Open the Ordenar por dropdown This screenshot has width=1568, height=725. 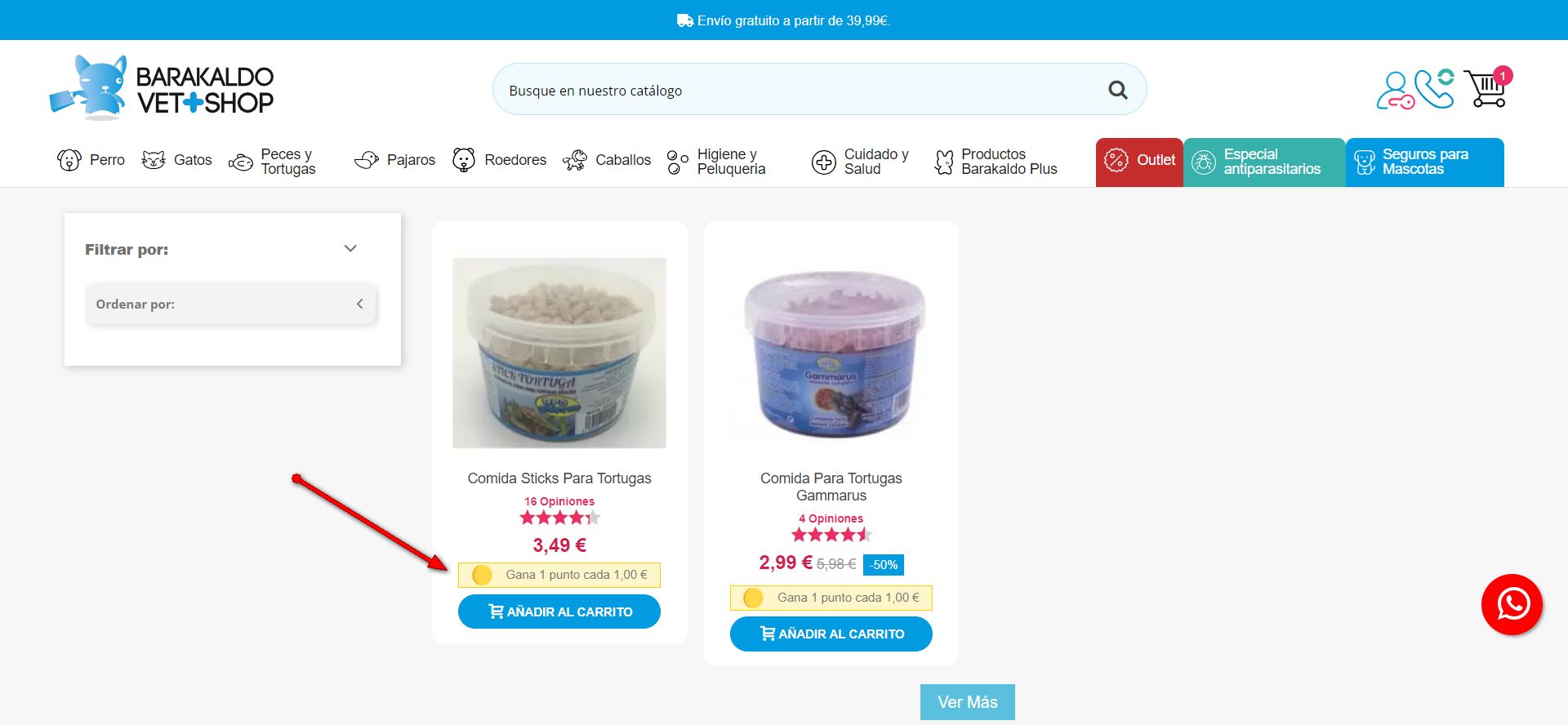(230, 304)
